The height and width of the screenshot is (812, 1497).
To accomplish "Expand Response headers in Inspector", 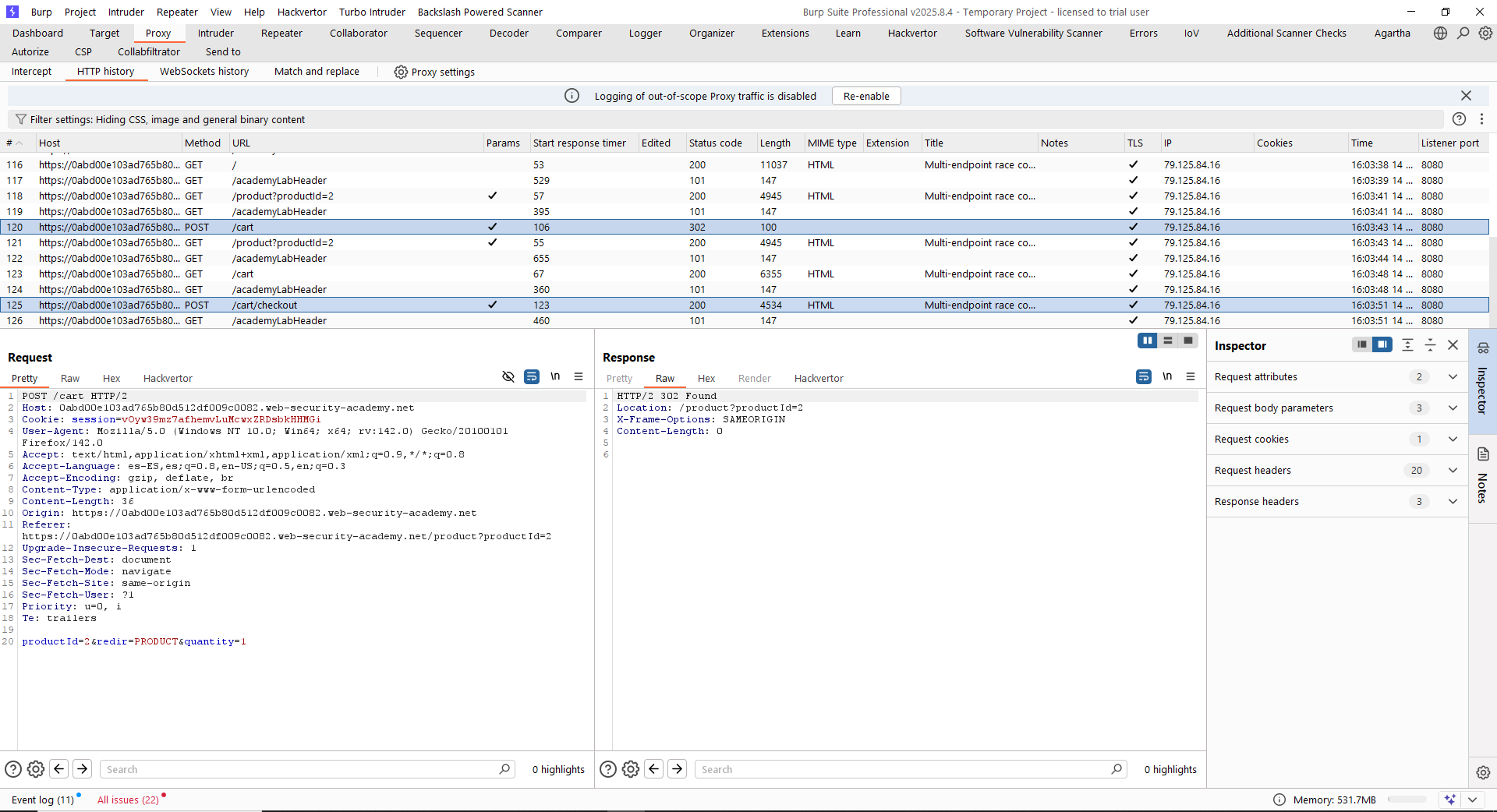I will (x=1453, y=501).
